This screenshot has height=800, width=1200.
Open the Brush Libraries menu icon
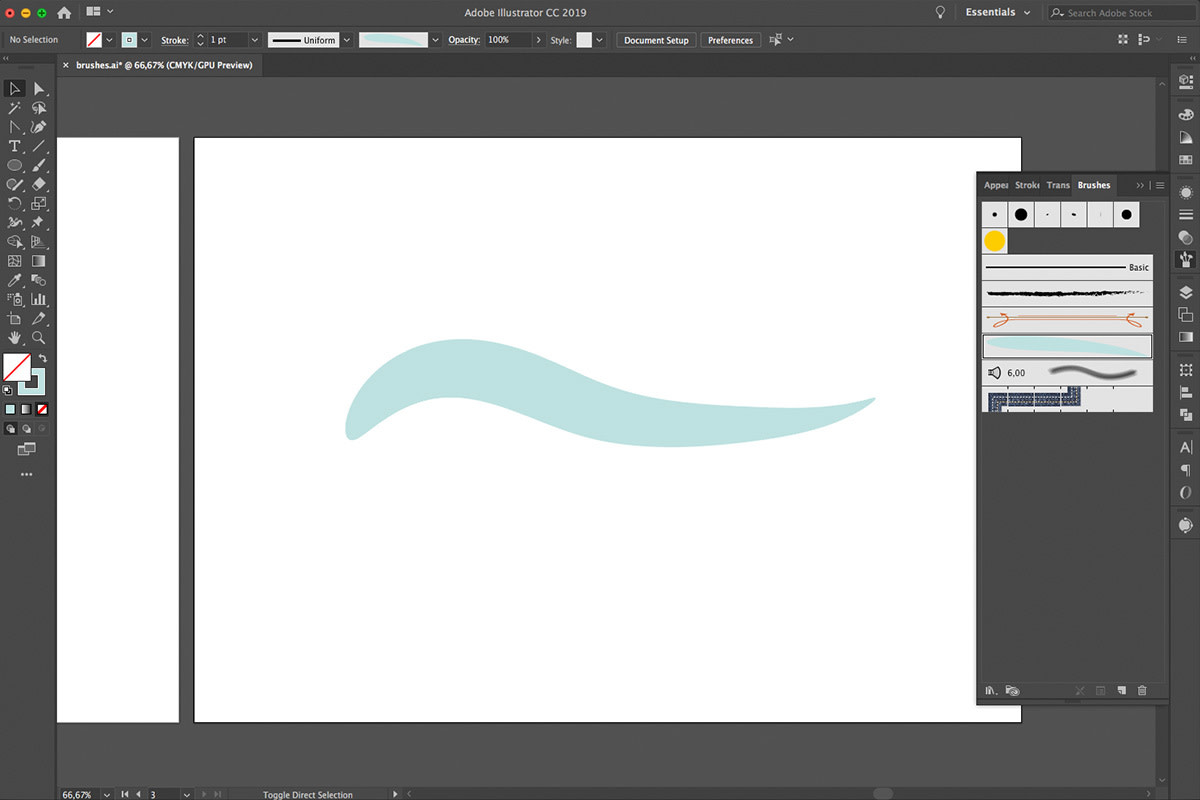click(x=991, y=690)
